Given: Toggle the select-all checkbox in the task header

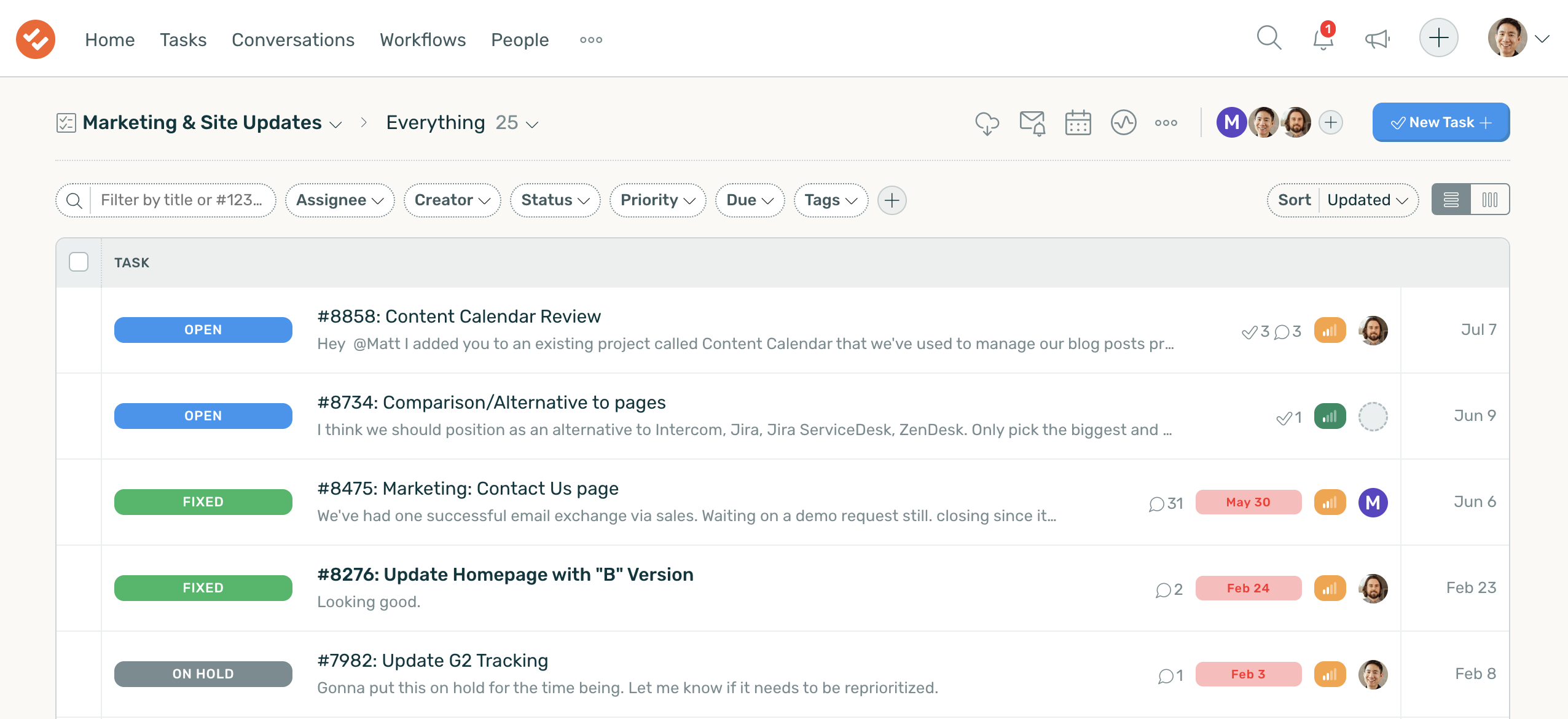Looking at the screenshot, I should coord(79,262).
